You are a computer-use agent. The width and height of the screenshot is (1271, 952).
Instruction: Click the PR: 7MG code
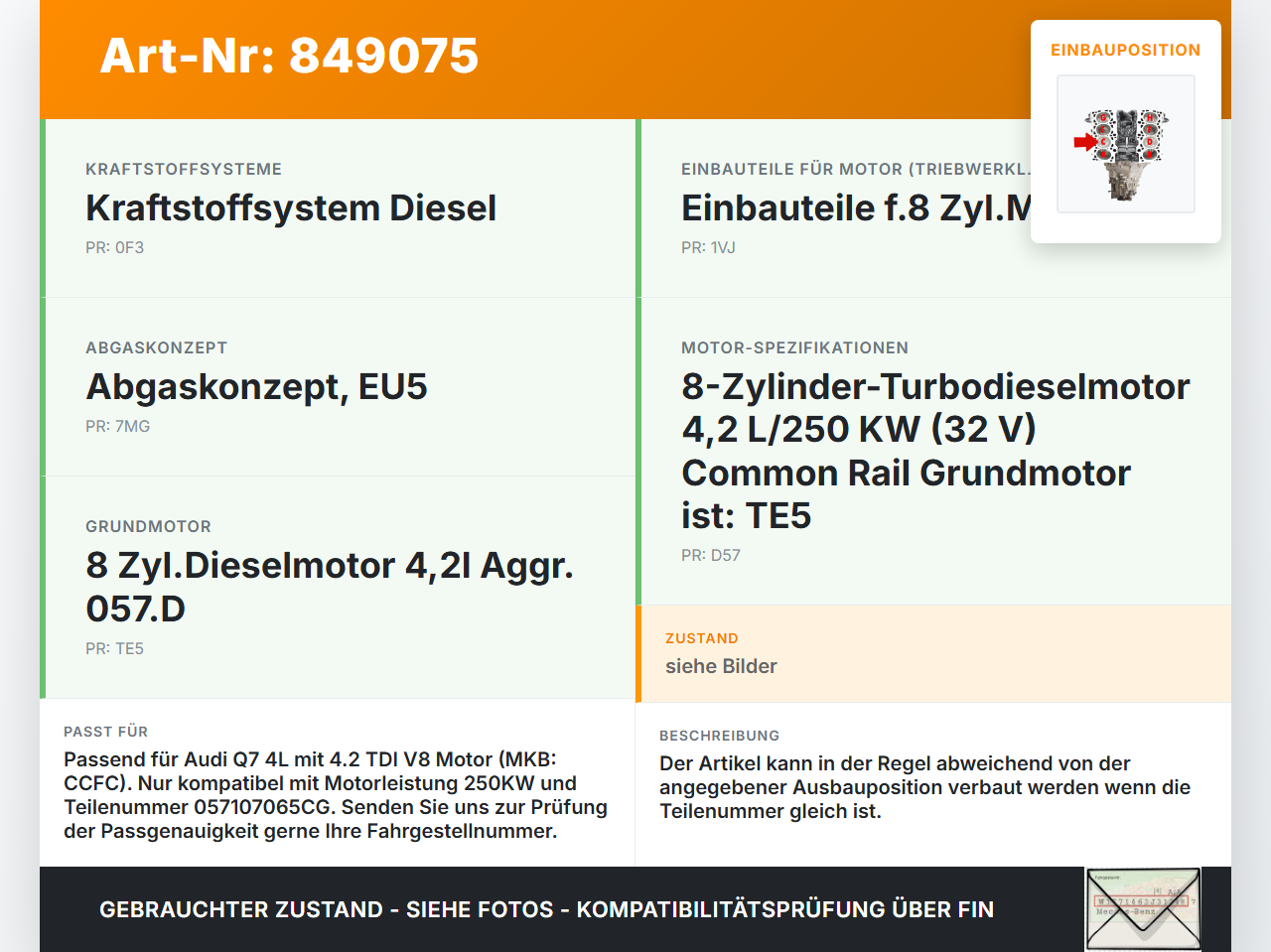117,427
